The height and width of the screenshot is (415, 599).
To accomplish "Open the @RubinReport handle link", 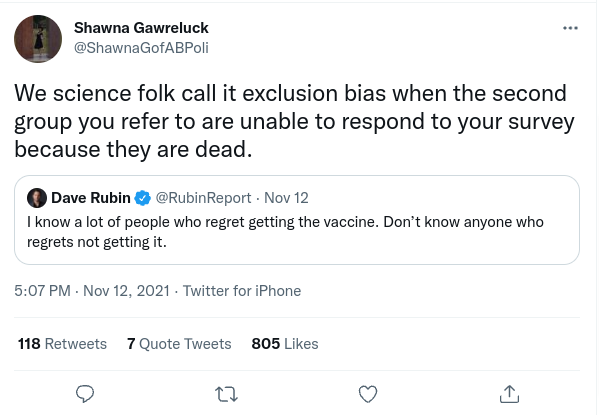I will pos(203,198).
